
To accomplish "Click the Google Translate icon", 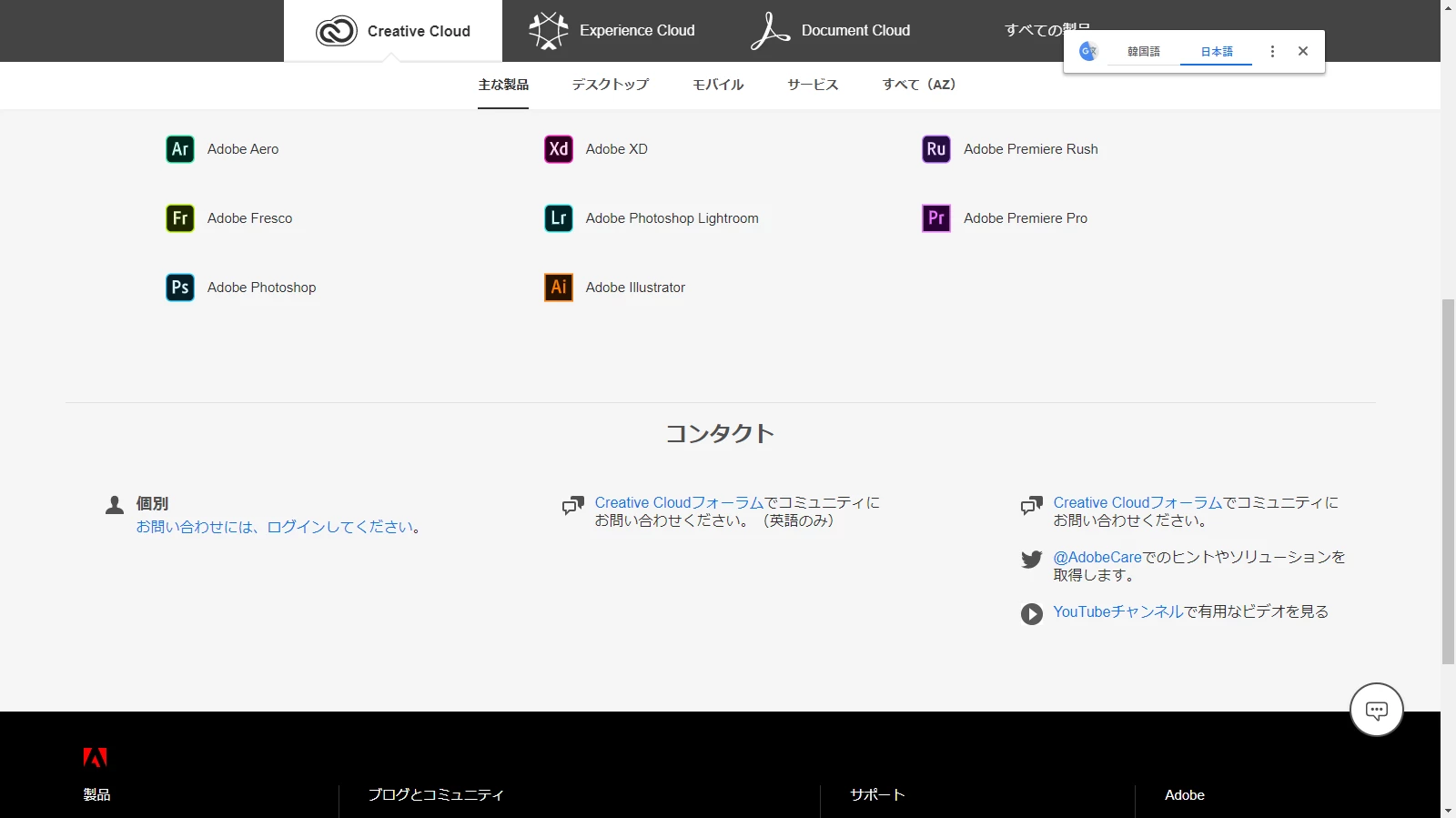I will pos(1088,52).
